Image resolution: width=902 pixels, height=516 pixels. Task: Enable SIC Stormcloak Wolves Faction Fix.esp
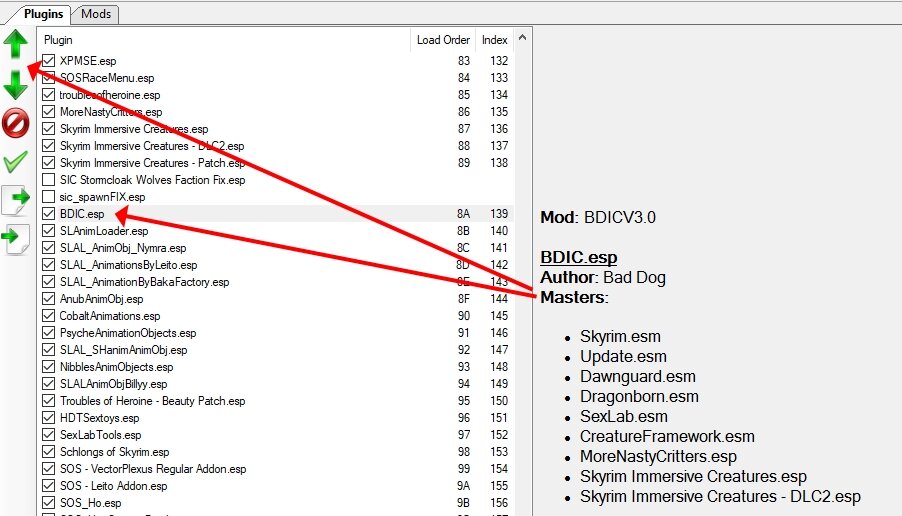49,179
